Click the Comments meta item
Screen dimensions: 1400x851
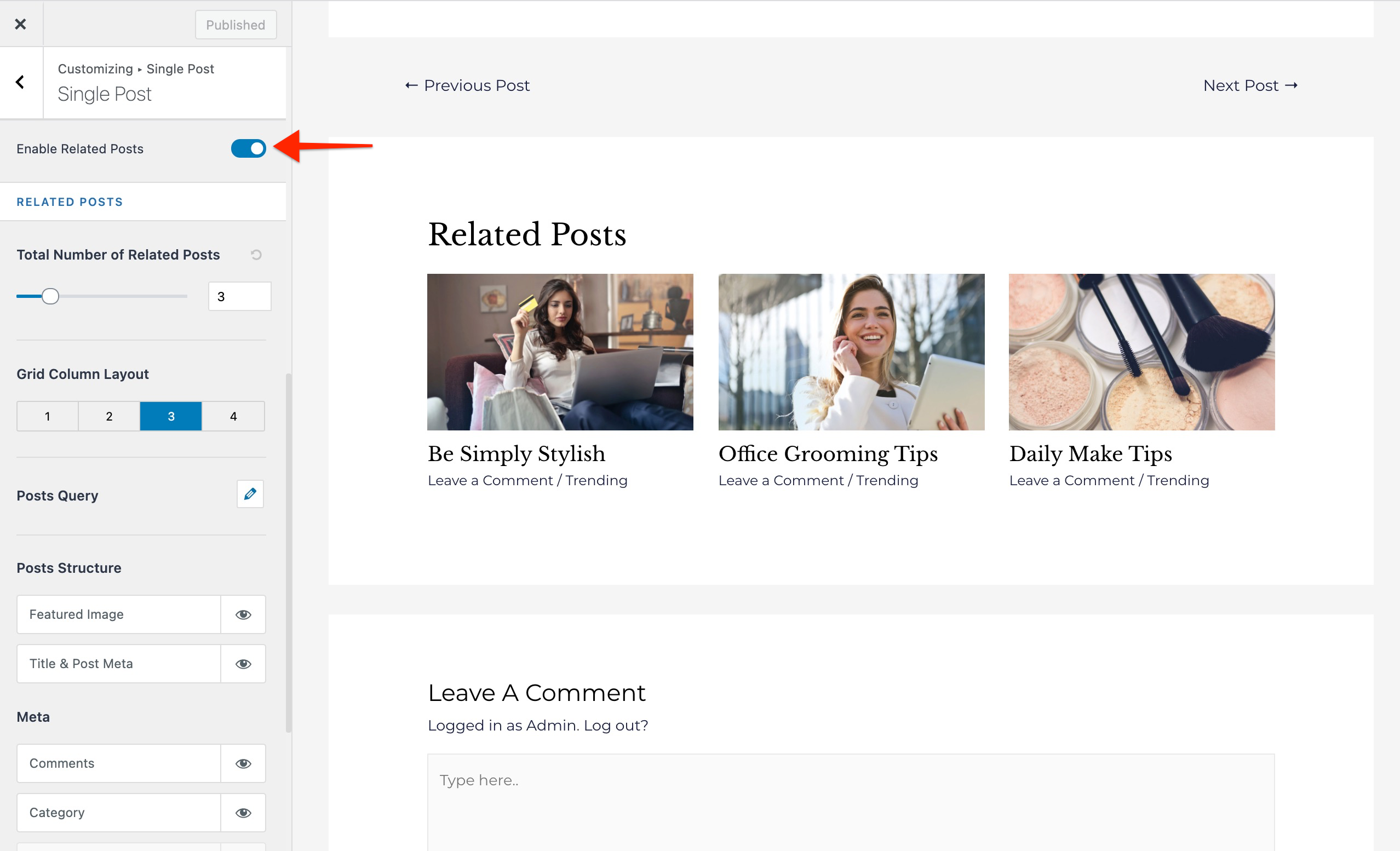tap(119, 763)
